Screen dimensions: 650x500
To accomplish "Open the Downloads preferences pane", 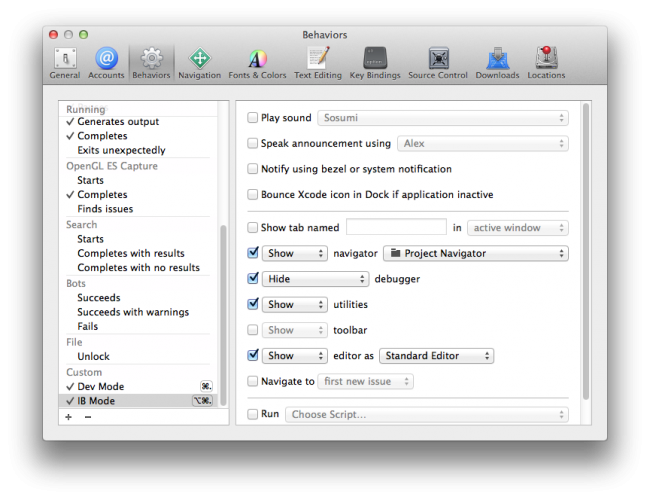I will 497,63.
